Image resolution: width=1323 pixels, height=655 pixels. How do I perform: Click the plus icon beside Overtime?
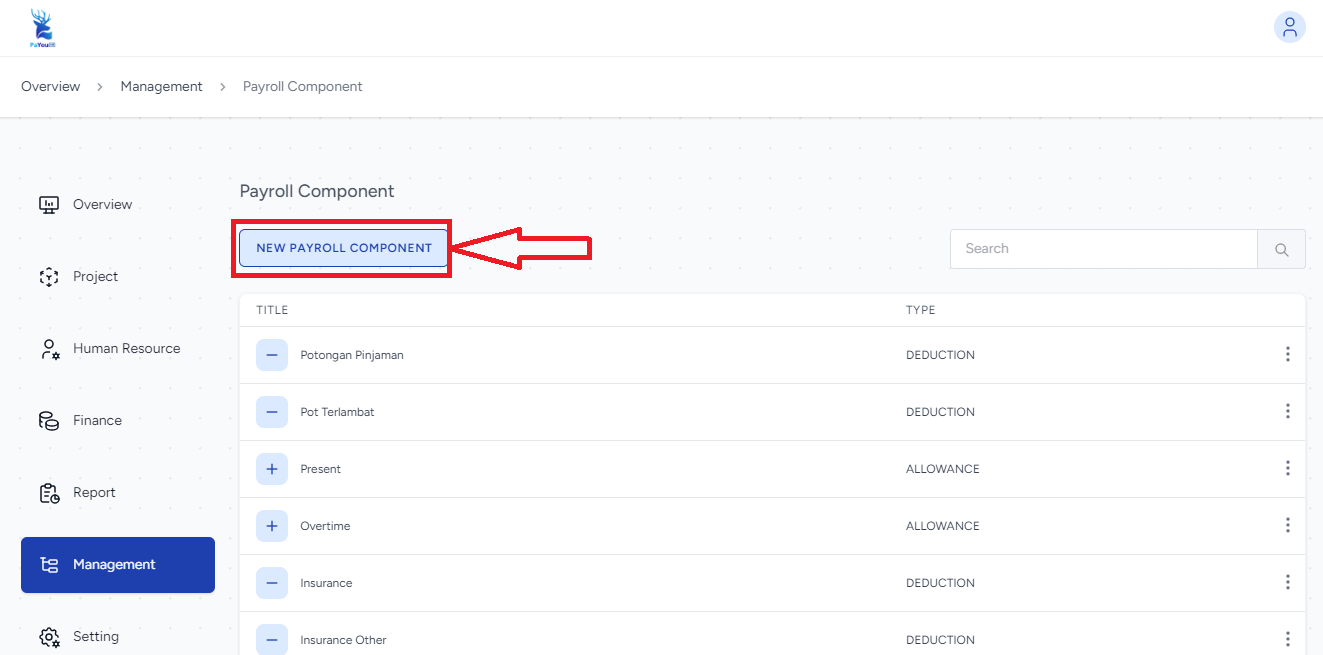click(x=272, y=526)
